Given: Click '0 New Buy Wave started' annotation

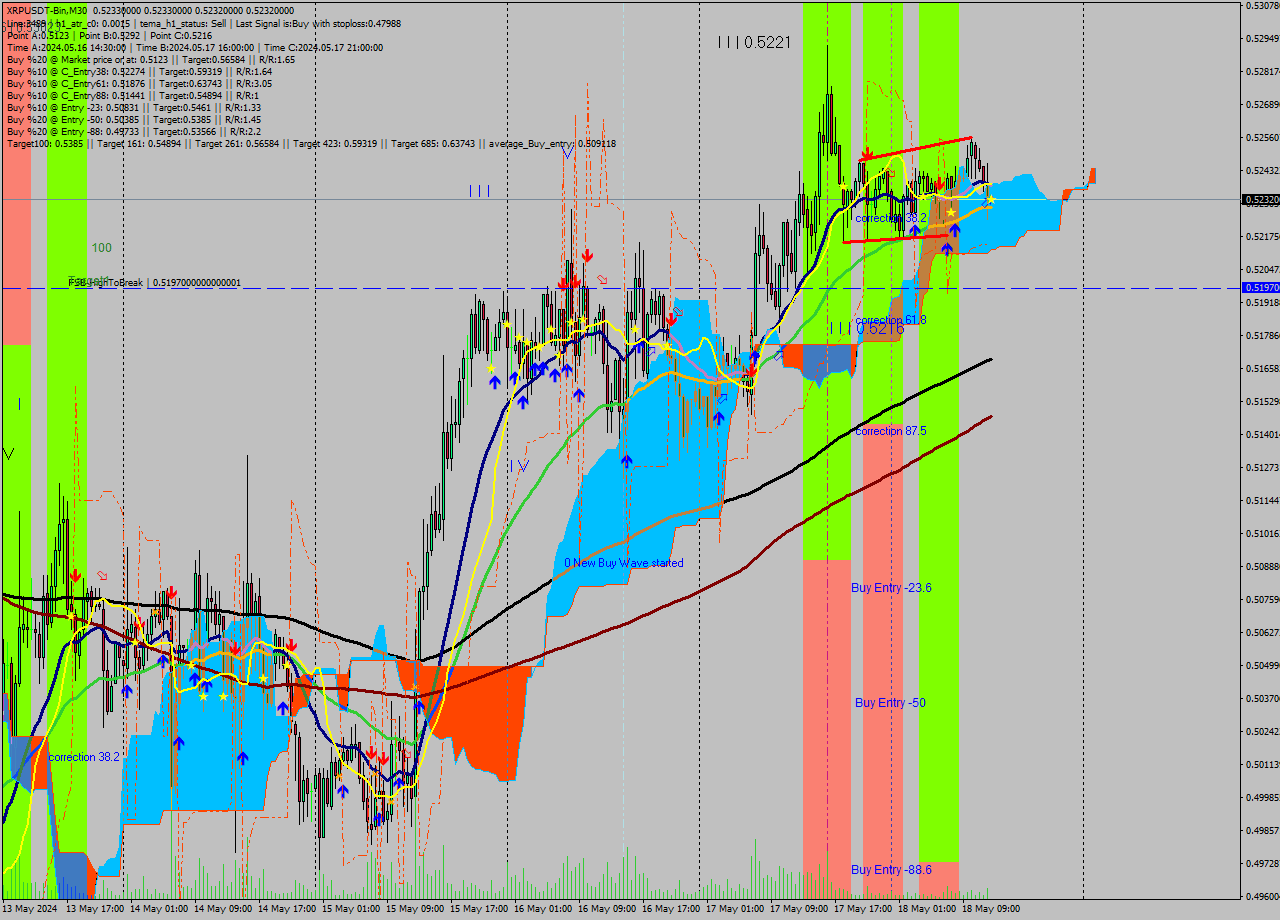Looking at the screenshot, I should (624, 563).
